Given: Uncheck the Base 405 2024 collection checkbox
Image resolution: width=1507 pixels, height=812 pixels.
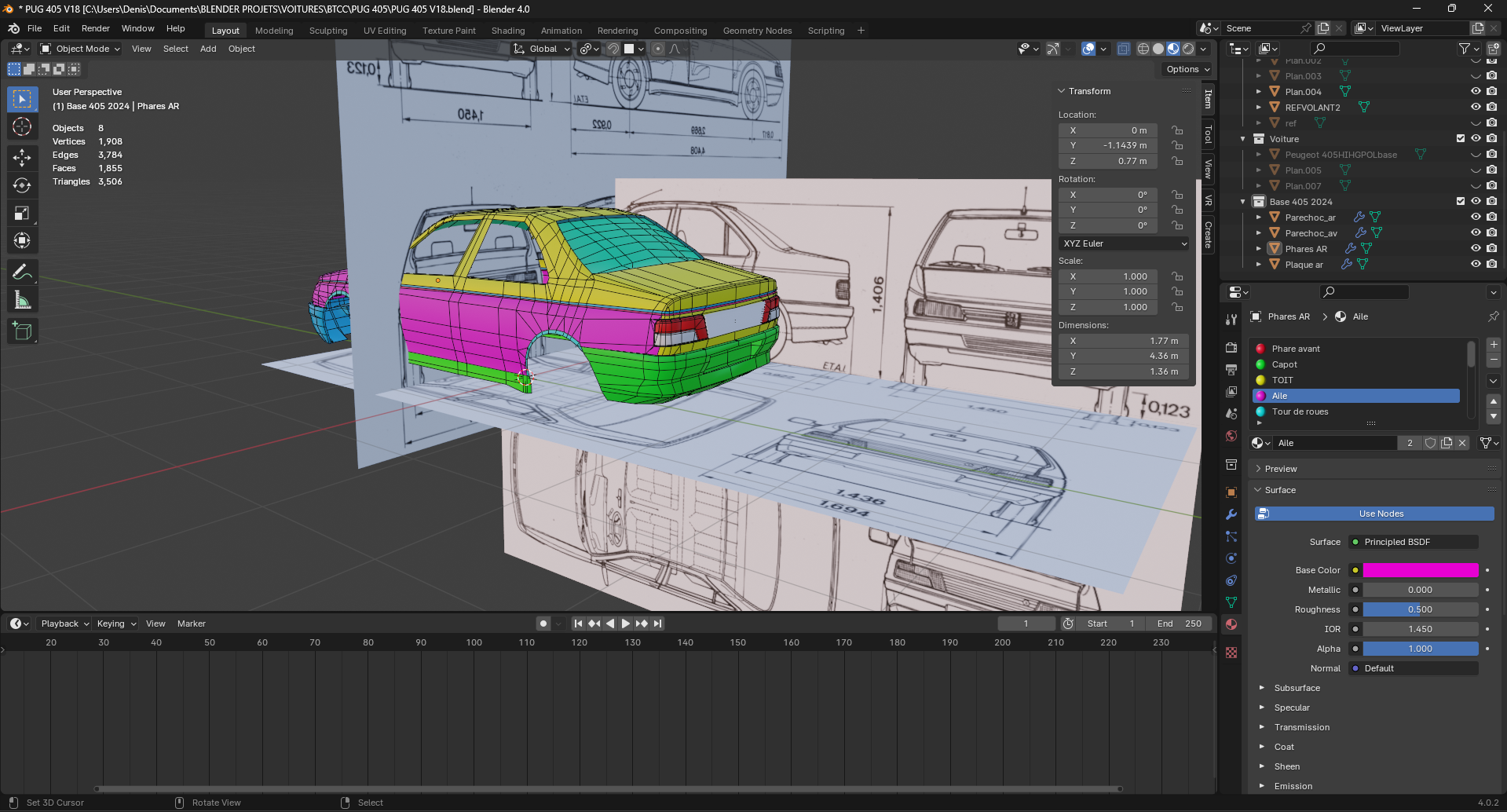Looking at the screenshot, I should (x=1461, y=202).
